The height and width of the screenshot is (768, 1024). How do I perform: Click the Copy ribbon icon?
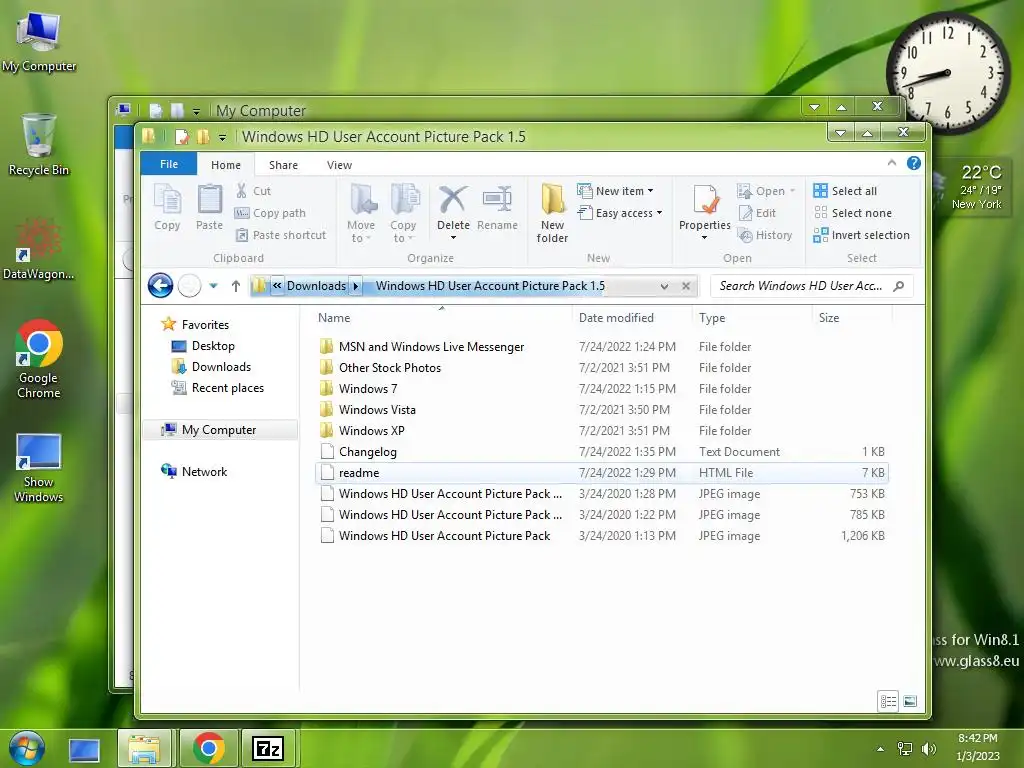(167, 207)
